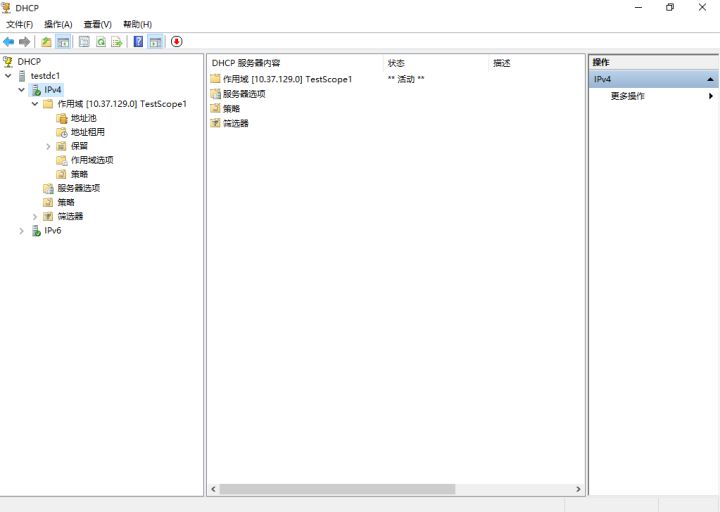Open the 文件(F) menu

point(19,24)
